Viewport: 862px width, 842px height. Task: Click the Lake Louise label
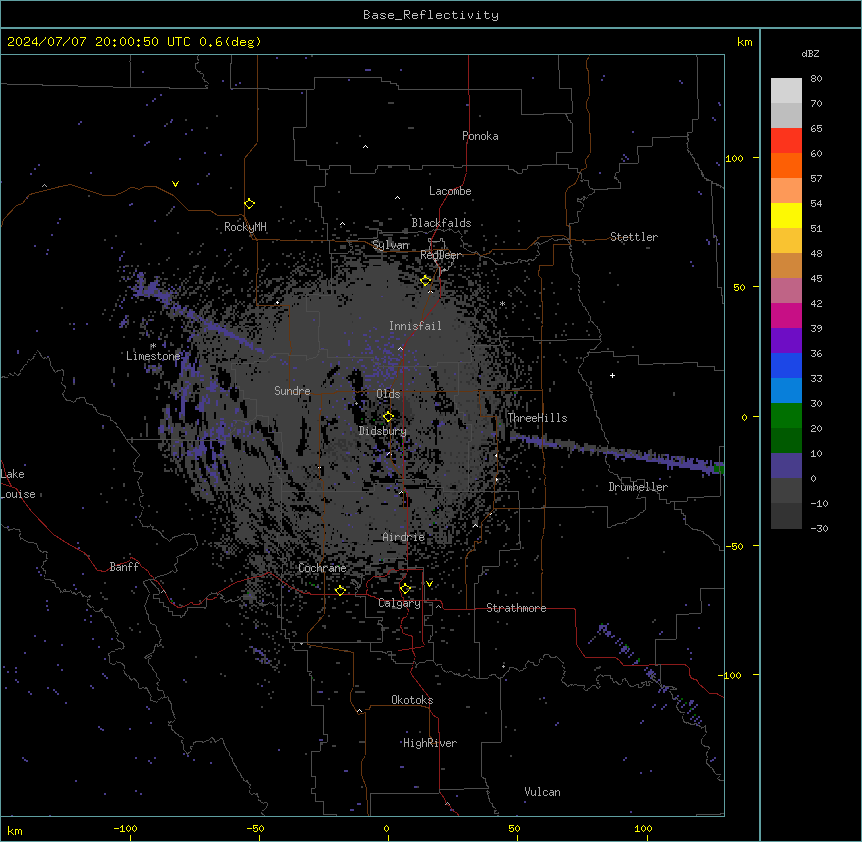(18, 484)
